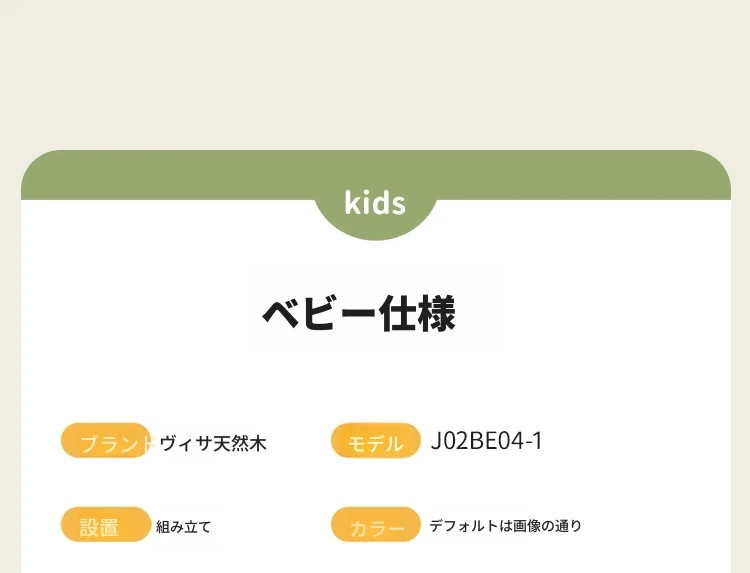Click the デフォルトは画像の通り color text

pos(505,526)
